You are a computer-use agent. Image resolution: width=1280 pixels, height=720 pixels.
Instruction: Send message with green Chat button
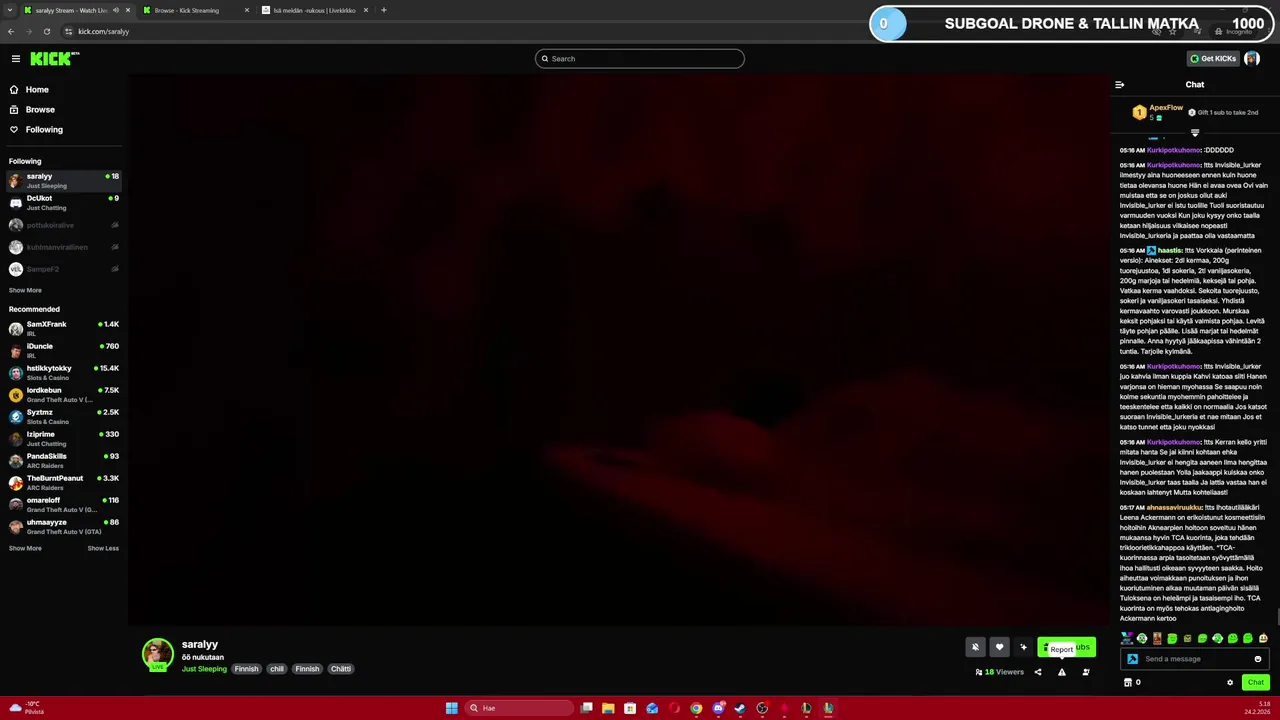(x=1255, y=683)
